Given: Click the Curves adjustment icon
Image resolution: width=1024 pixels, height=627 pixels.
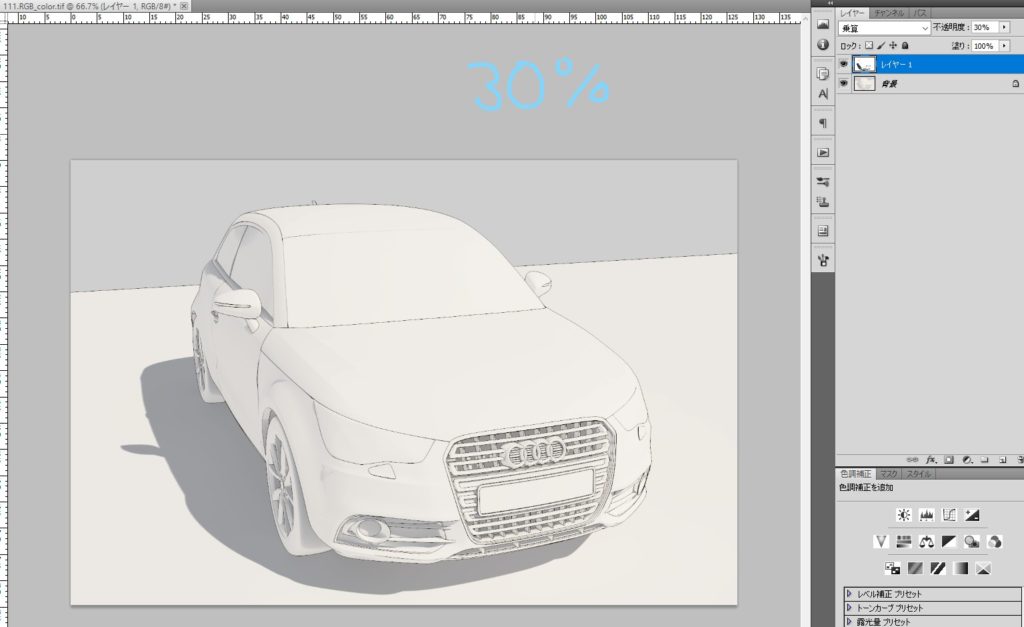Looking at the screenshot, I should click(x=948, y=515).
